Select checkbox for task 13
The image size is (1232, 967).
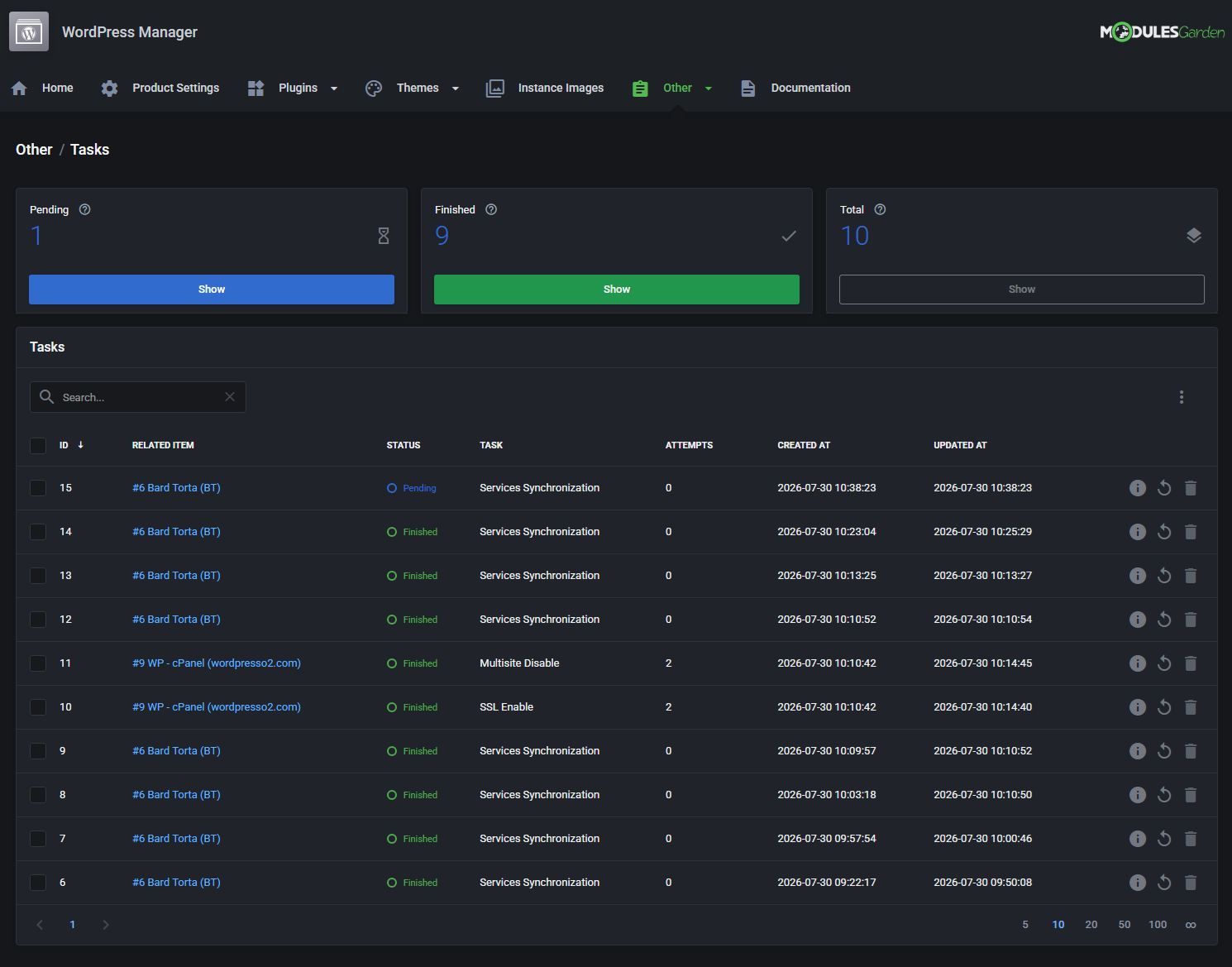pos(38,576)
